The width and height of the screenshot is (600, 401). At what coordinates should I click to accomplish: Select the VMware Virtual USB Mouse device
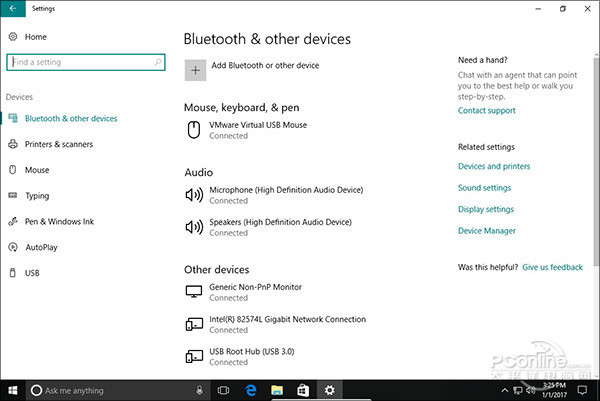[257, 130]
